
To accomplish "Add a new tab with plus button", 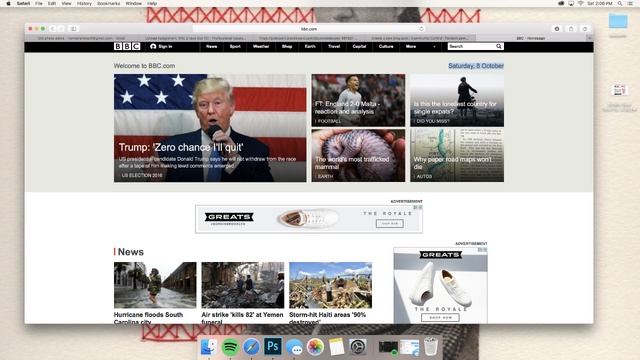I will pyautogui.click(x=590, y=38).
